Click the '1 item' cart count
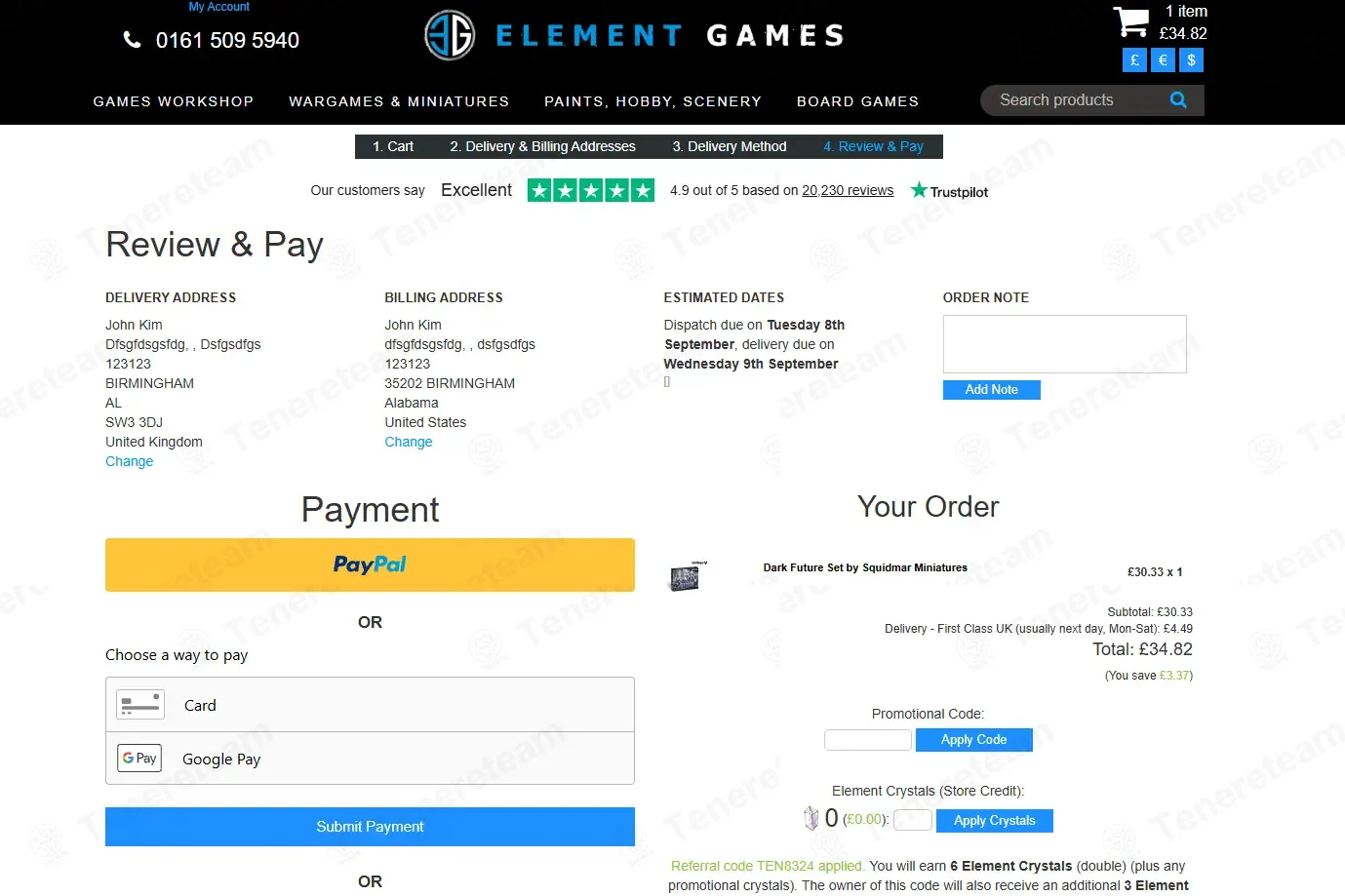 pyautogui.click(x=1187, y=12)
